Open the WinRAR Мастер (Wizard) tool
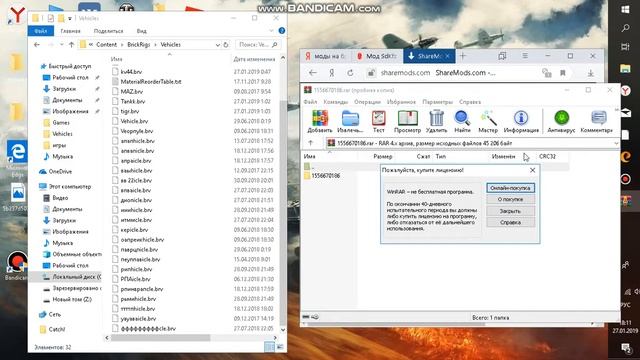The height and width of the screenshot is (360, 640). point(488,121)
